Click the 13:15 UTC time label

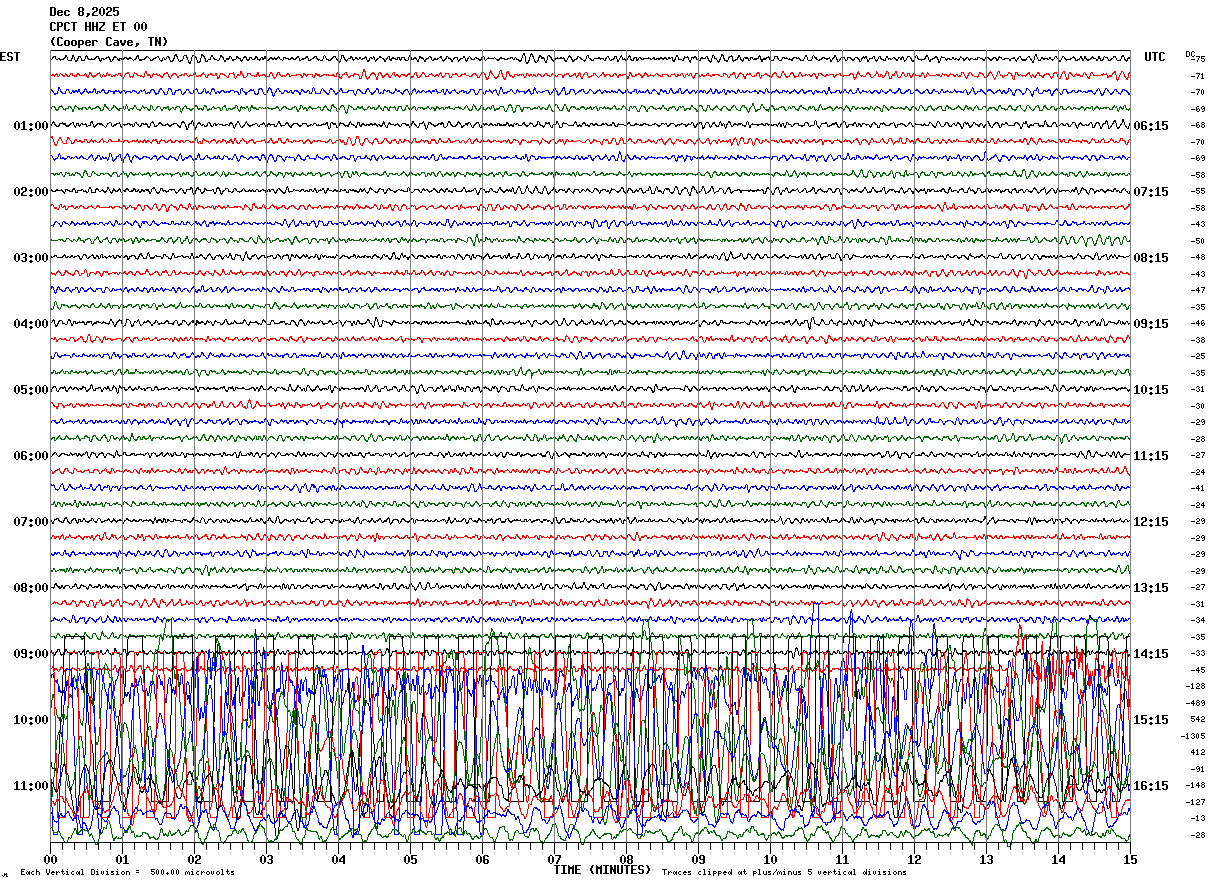click(x=1151, y=588)
